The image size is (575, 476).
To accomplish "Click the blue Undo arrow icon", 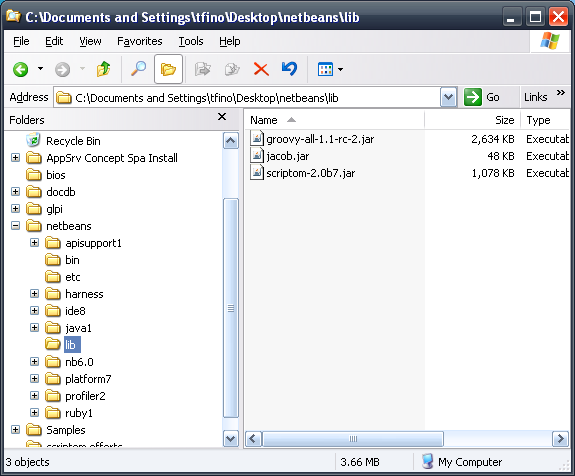I will 289,69.
